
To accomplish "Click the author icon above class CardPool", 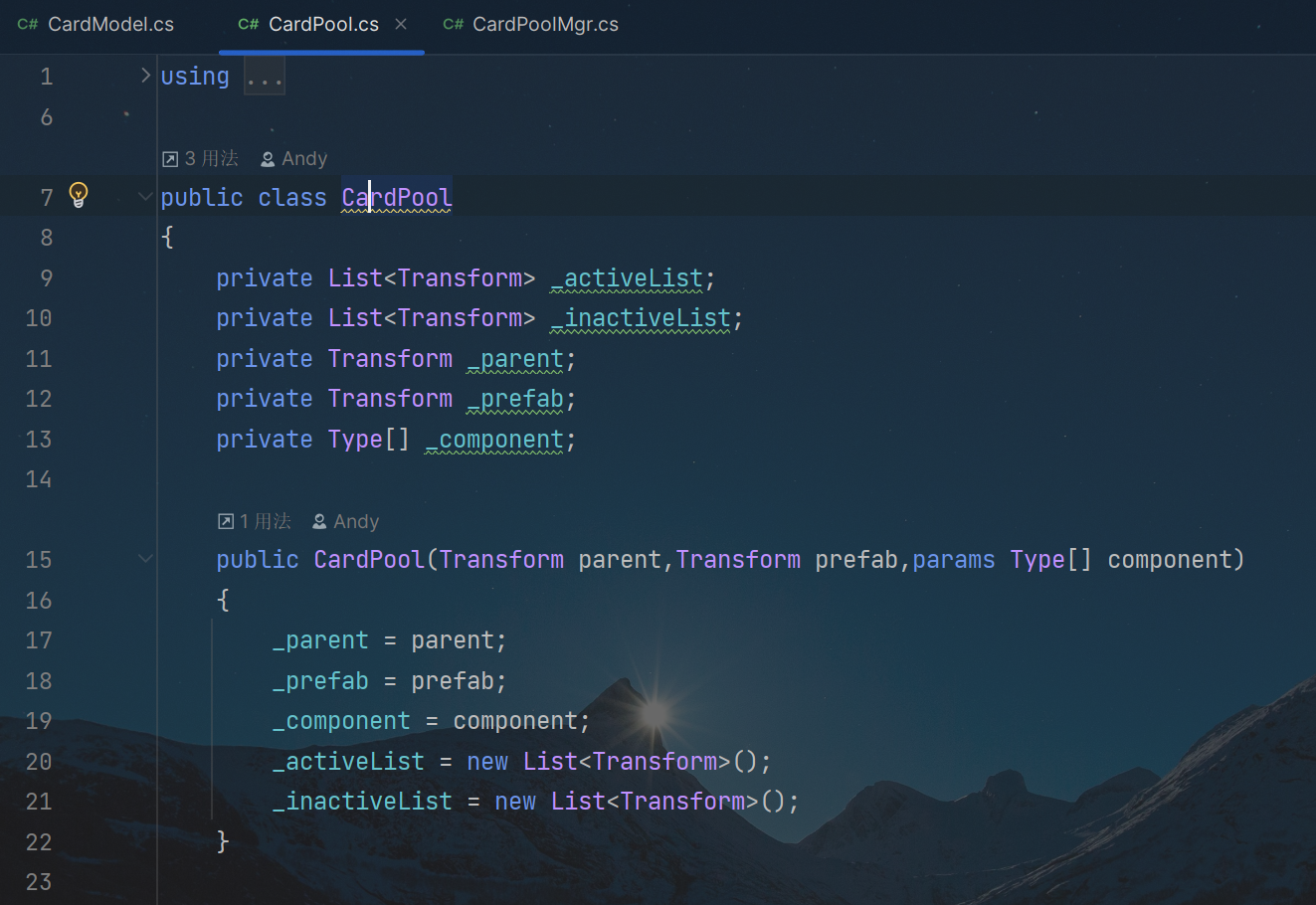I will coord(268,159).
